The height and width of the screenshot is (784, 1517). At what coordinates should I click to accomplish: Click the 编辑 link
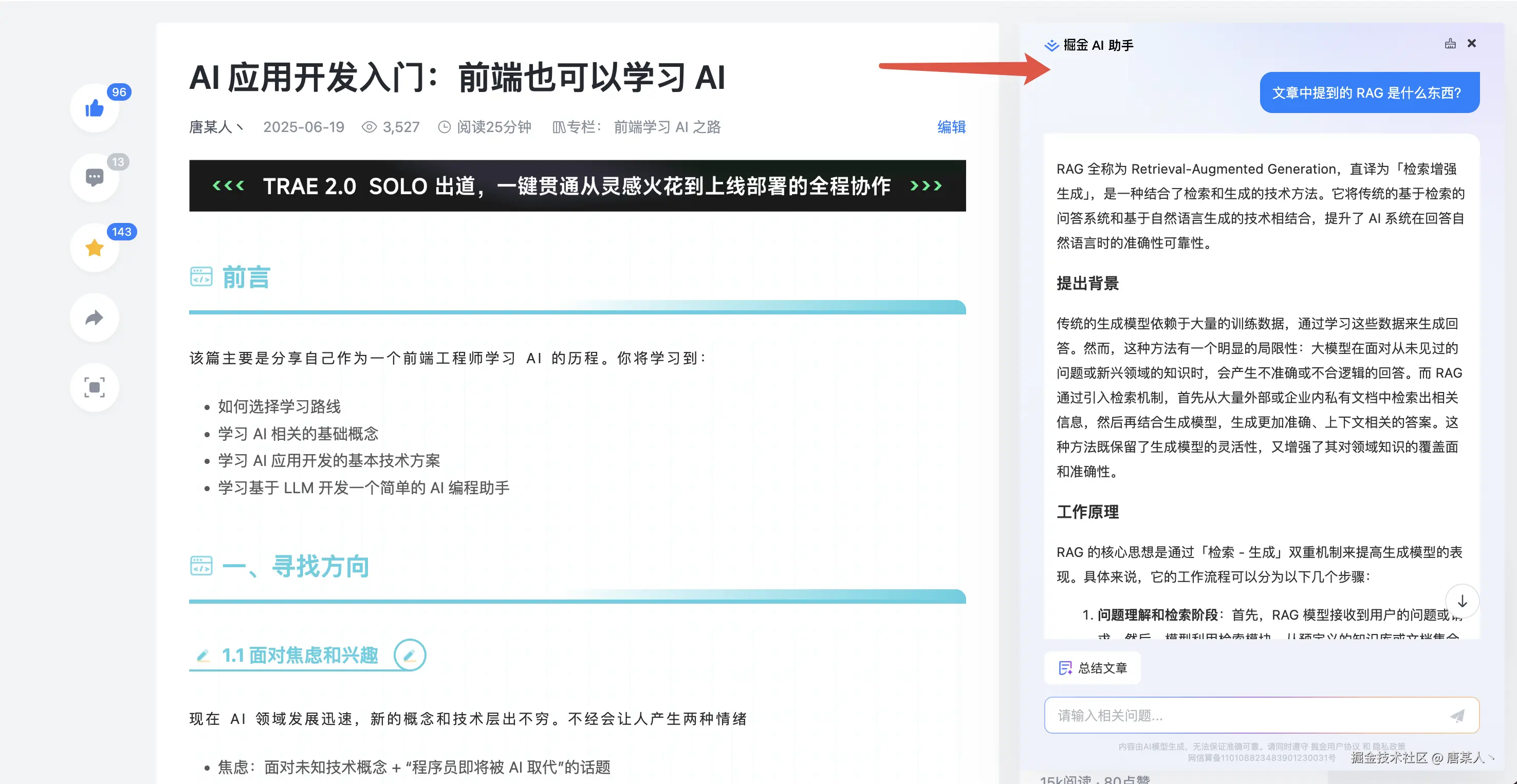(x=951, y=127)
